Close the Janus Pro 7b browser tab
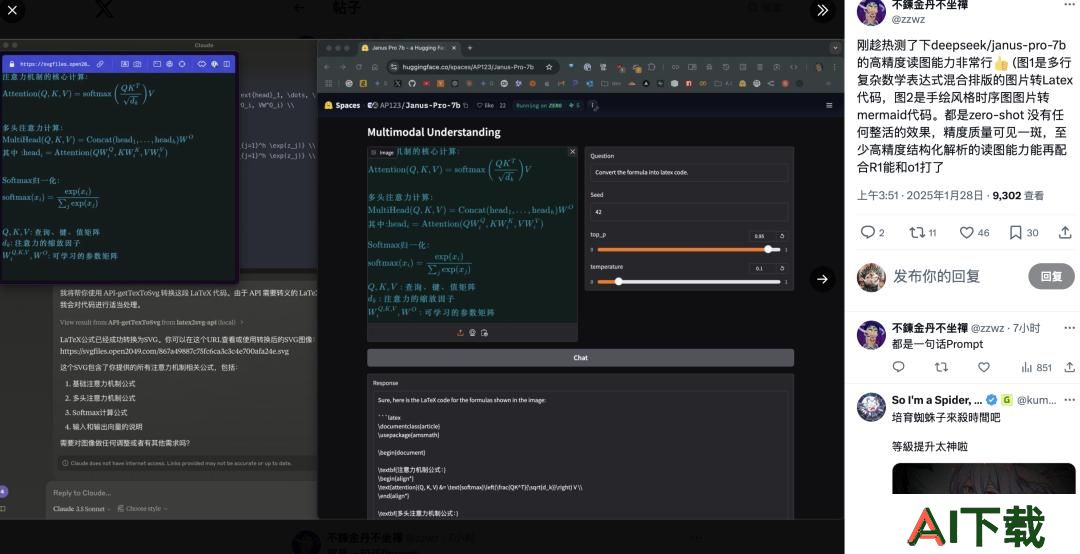The image size is (1080, 554). click(454, 48)
